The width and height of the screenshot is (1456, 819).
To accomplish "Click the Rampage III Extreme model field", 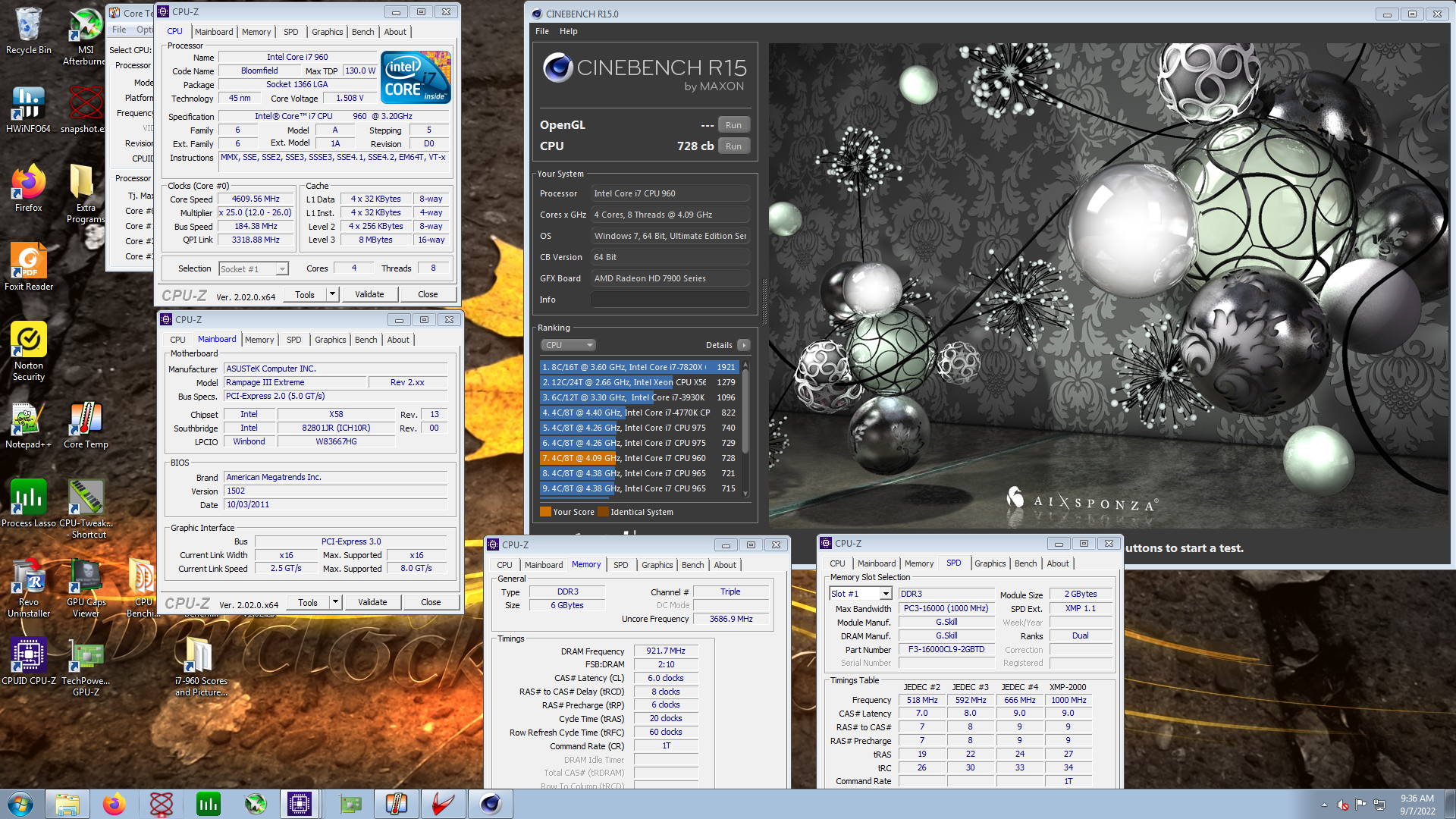I will (x=295, y=382).
